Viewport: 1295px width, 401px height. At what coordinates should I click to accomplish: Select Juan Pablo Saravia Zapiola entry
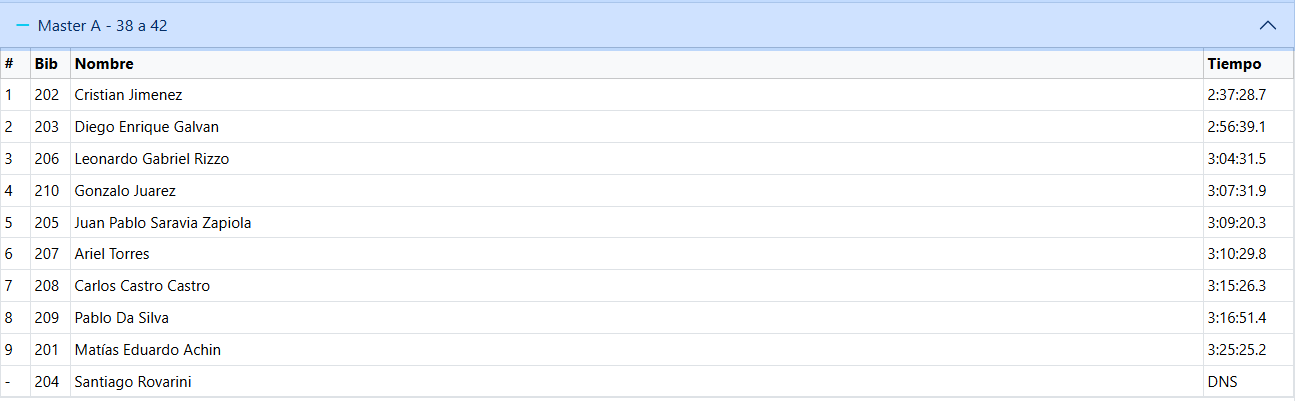[647, 223]
